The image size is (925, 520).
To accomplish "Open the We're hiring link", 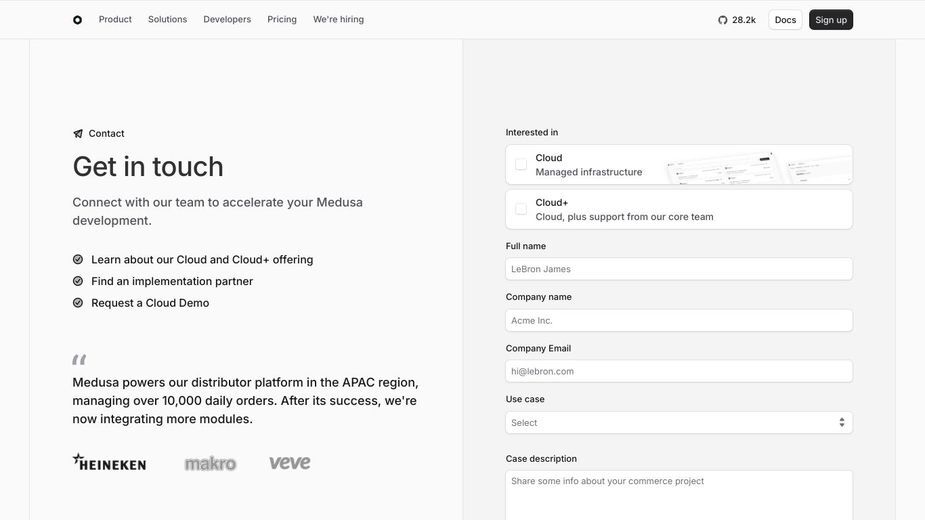I will coord(339,19).
